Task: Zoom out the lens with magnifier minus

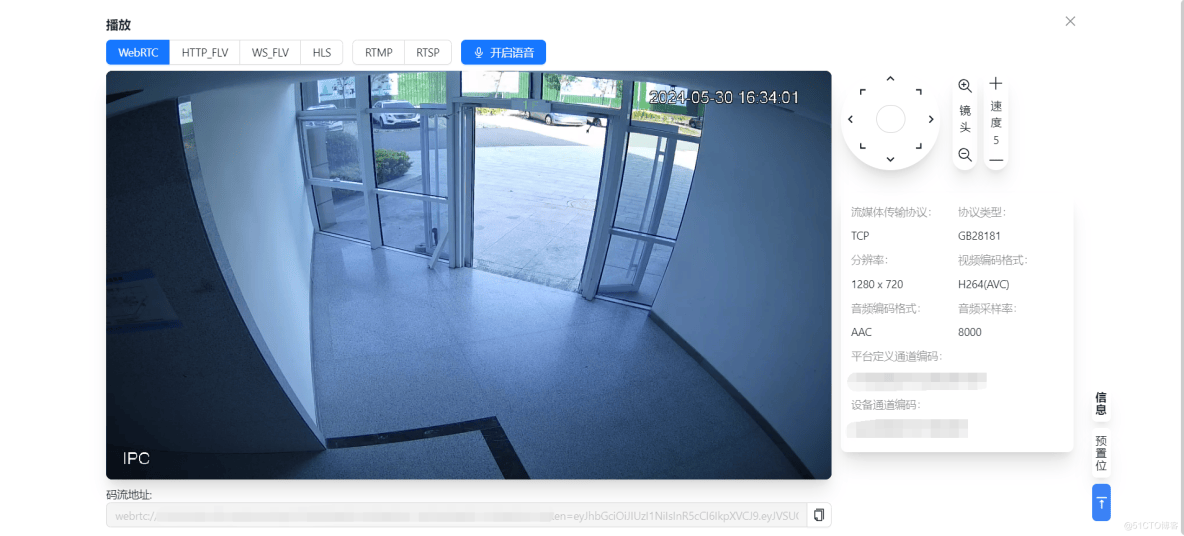Action: coord(964,155)
